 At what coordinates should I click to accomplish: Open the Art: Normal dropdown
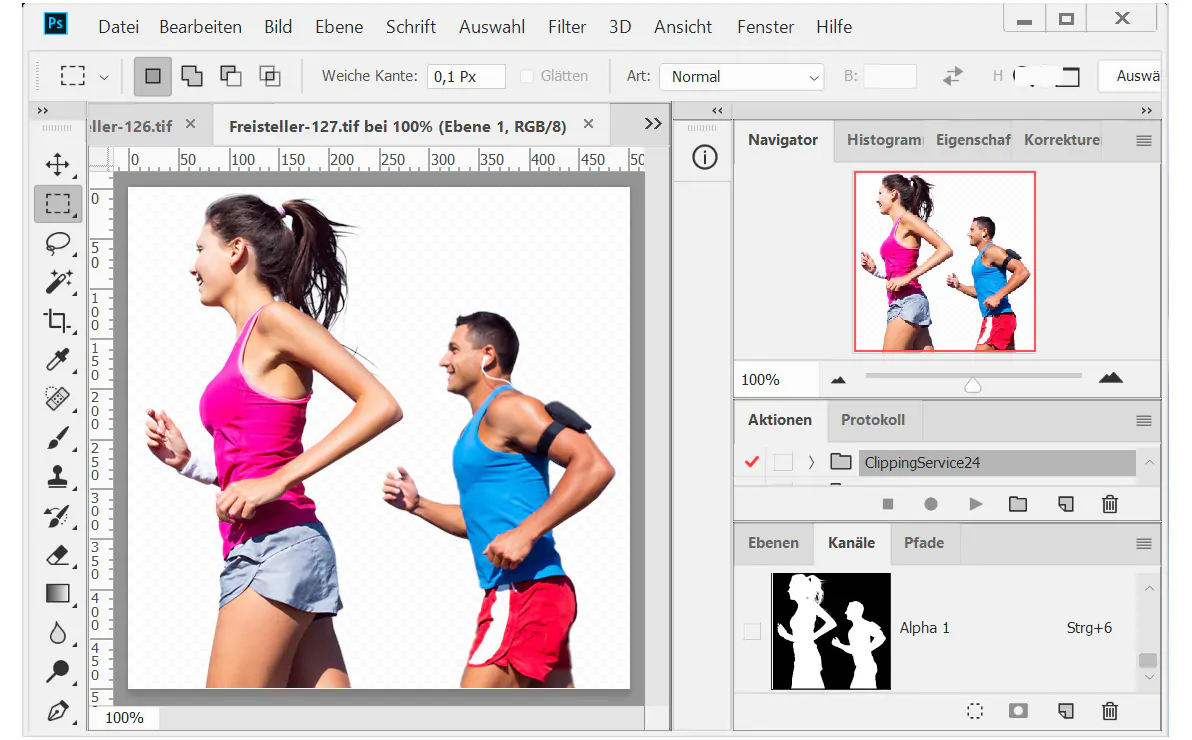point(741,76)
